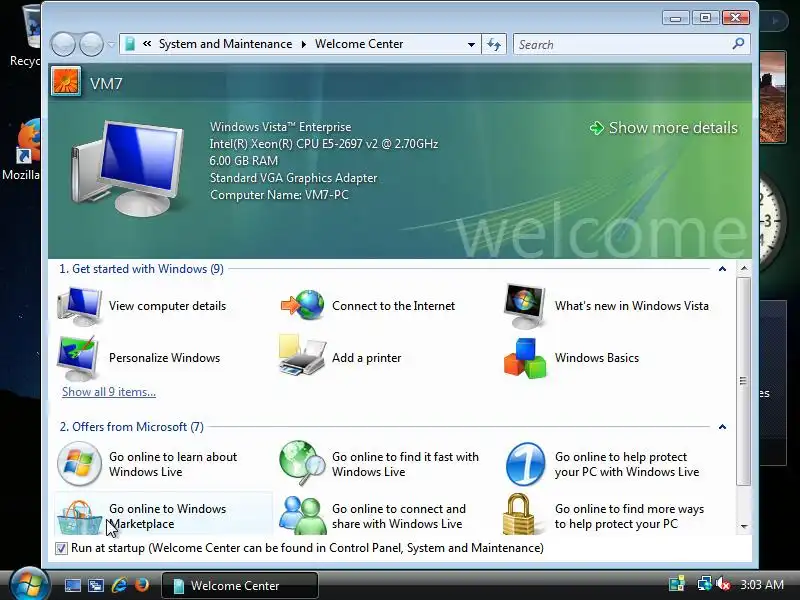Launch Internet Explorer from Quick Launch
Screen dimensions: 800x600
click(x=119, y=585)
